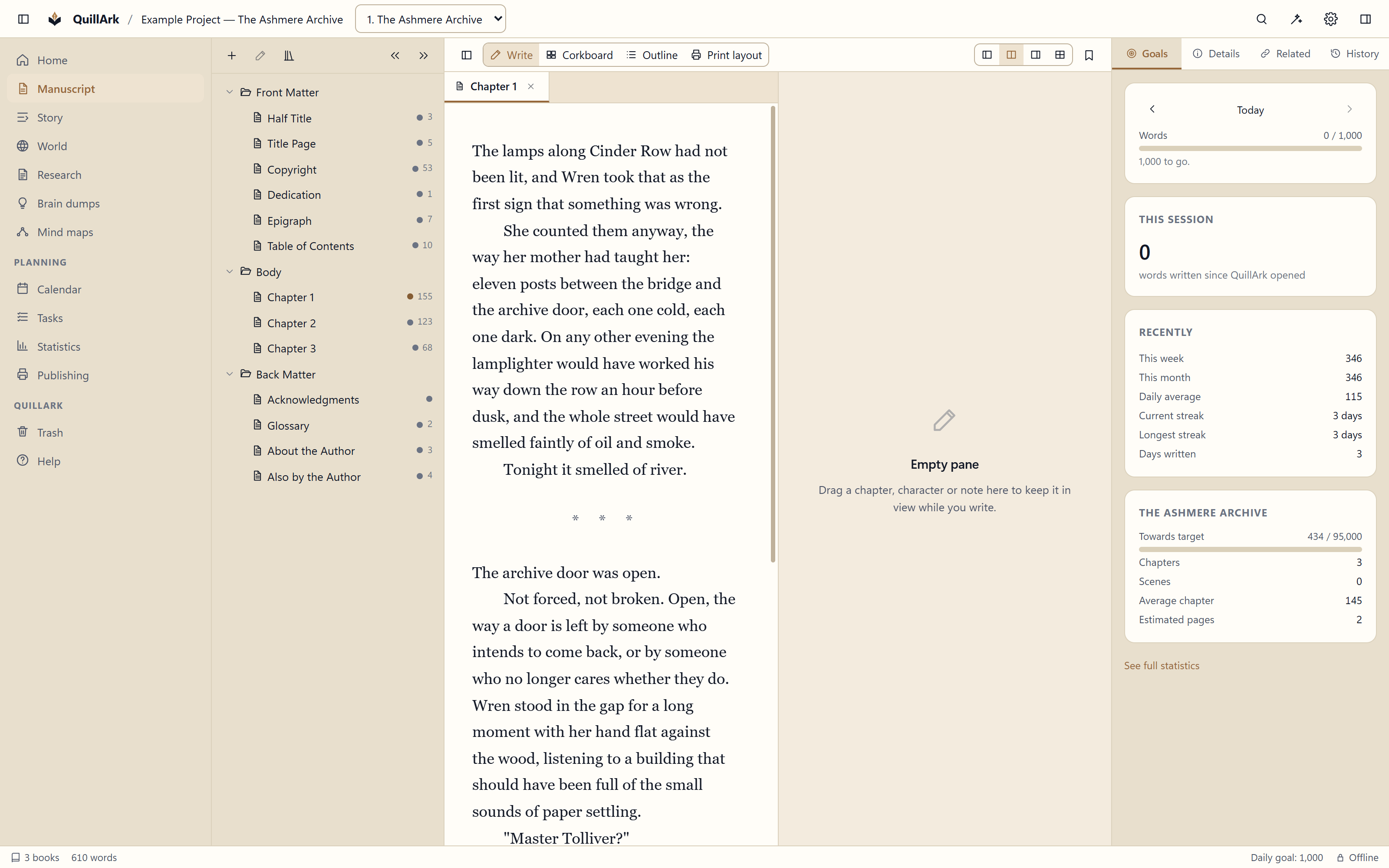This screenshot has width=1389, height=868.
Task: Open Calendar in Planning
Action: (105, 289)
